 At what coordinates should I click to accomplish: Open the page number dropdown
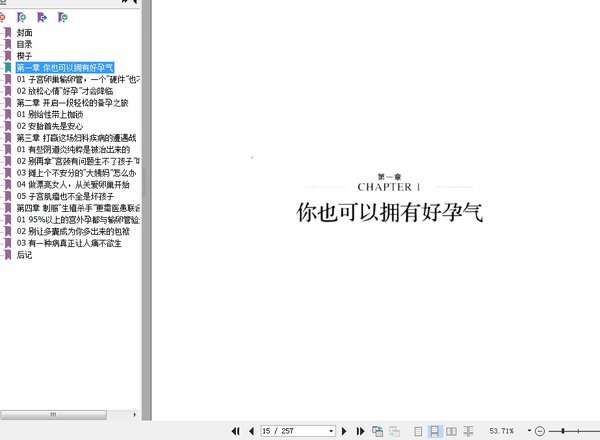coord(331,431)
